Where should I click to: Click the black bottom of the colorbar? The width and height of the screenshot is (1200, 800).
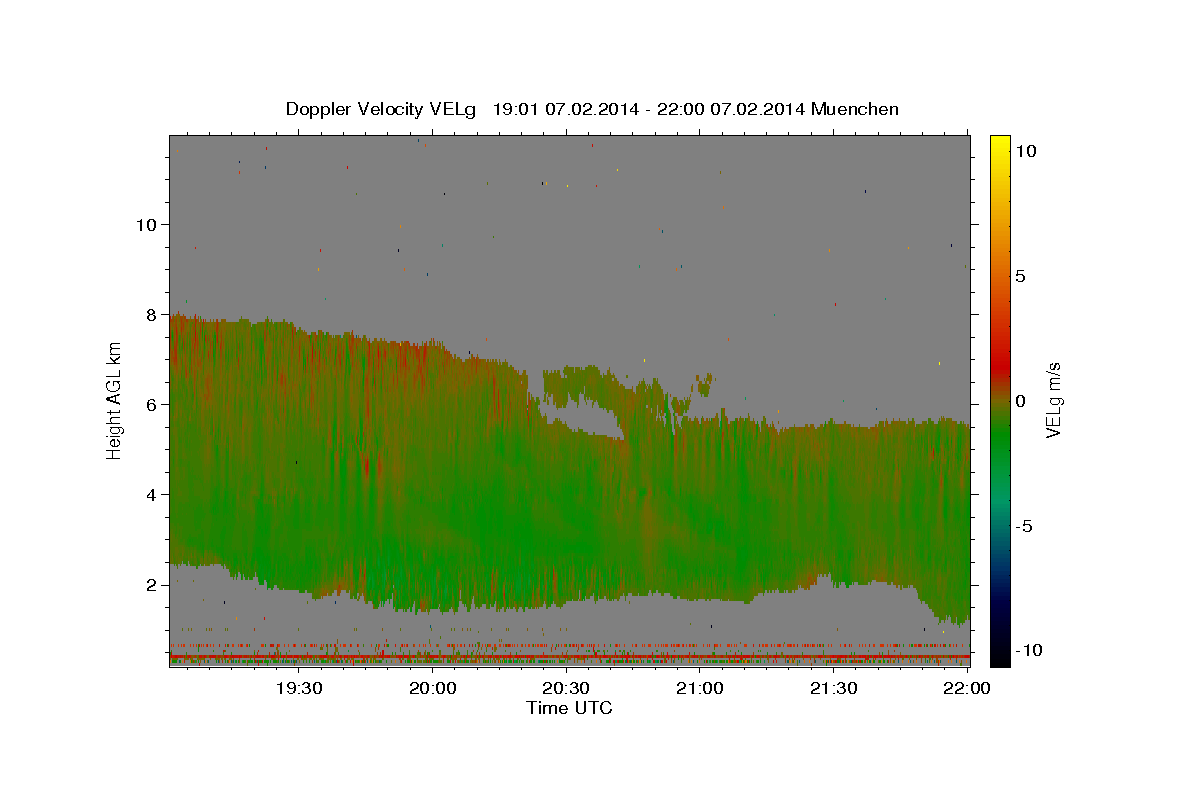(1000, 655)
